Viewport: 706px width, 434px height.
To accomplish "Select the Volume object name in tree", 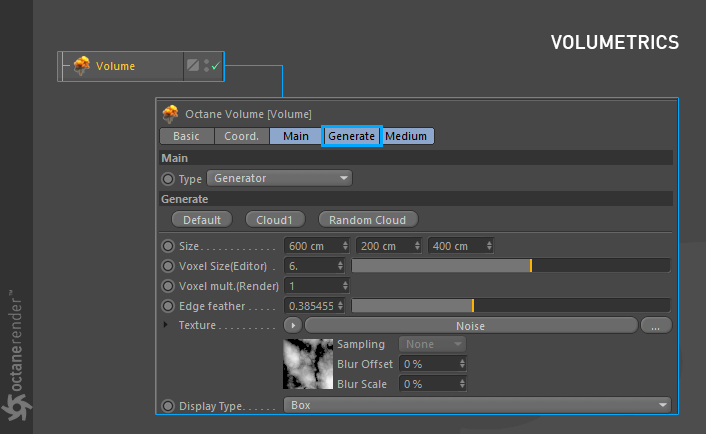I will (115, 66).
